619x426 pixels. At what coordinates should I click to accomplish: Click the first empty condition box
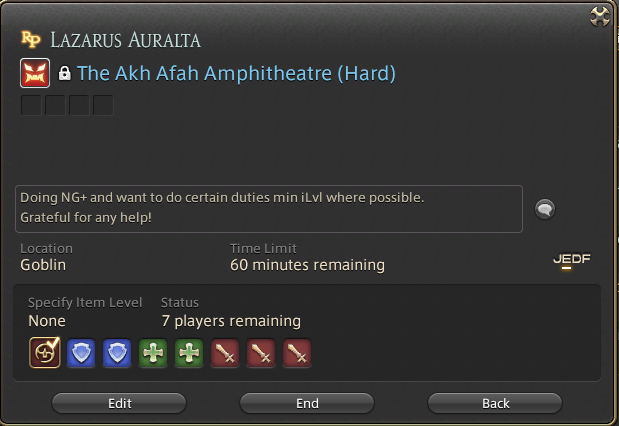(x=31, y=105)
